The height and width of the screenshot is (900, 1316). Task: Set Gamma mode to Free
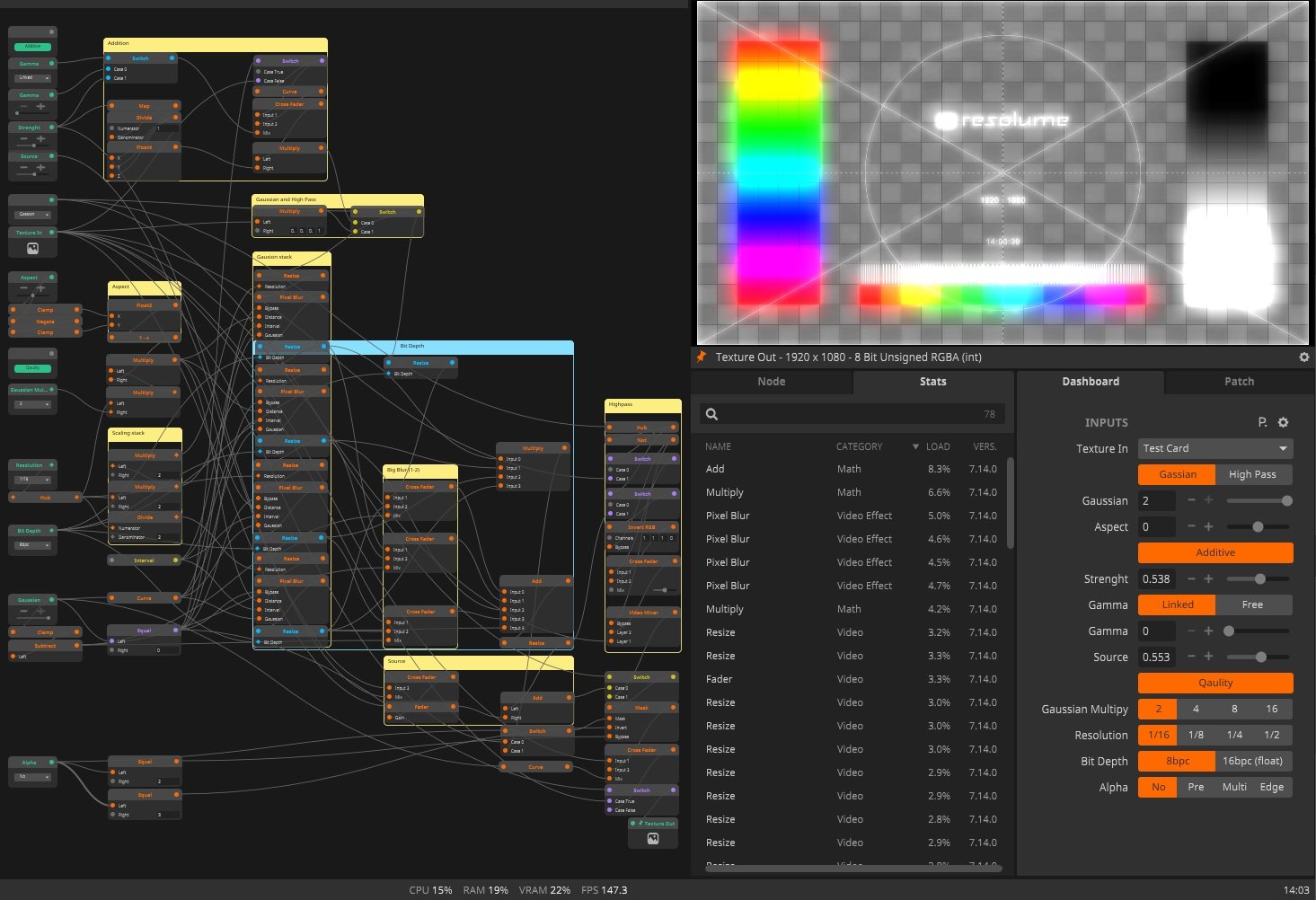click(1252, 604)
